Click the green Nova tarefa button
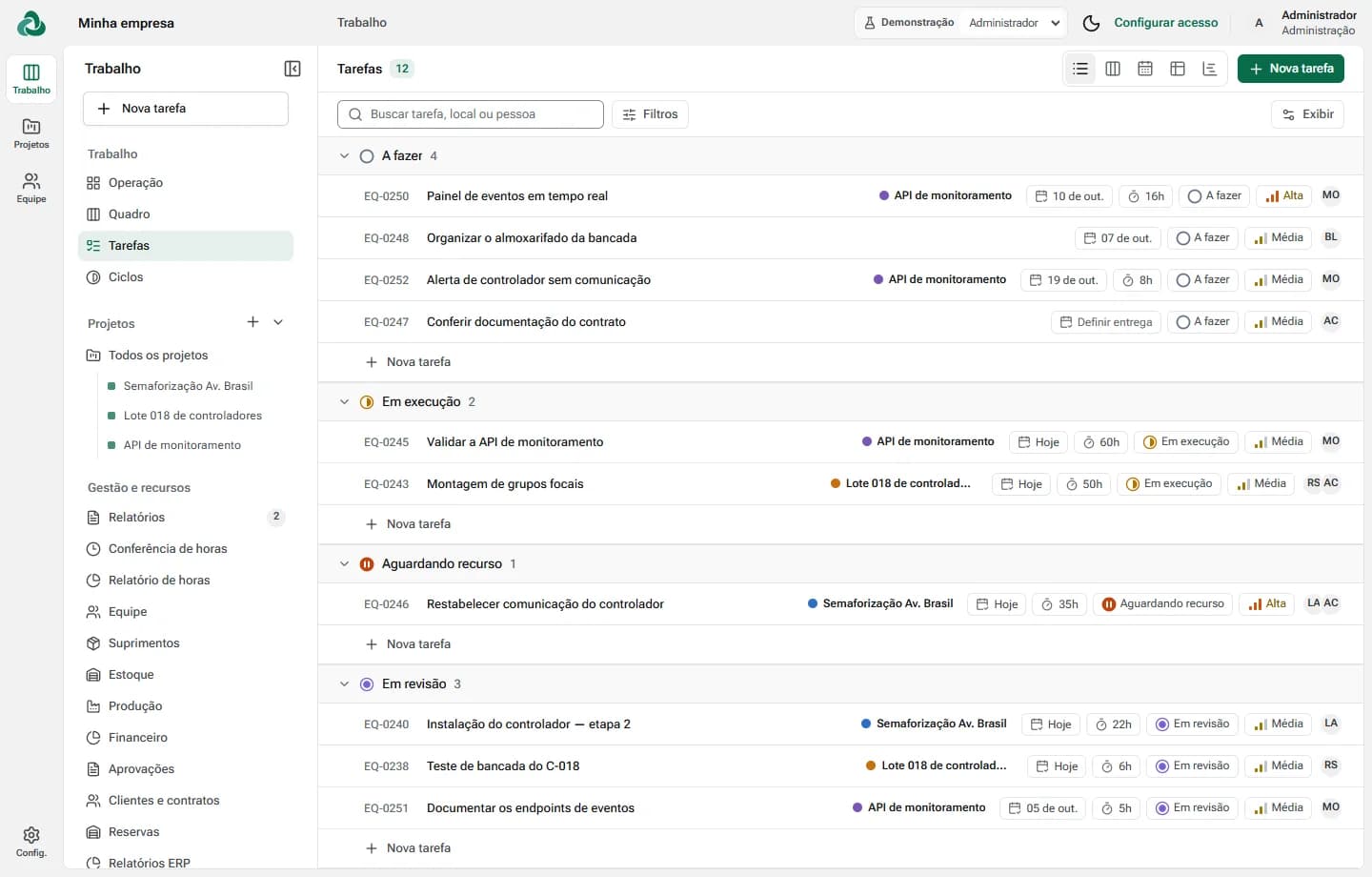Viewport: 1372px width, 877px height. [1291, 69]
